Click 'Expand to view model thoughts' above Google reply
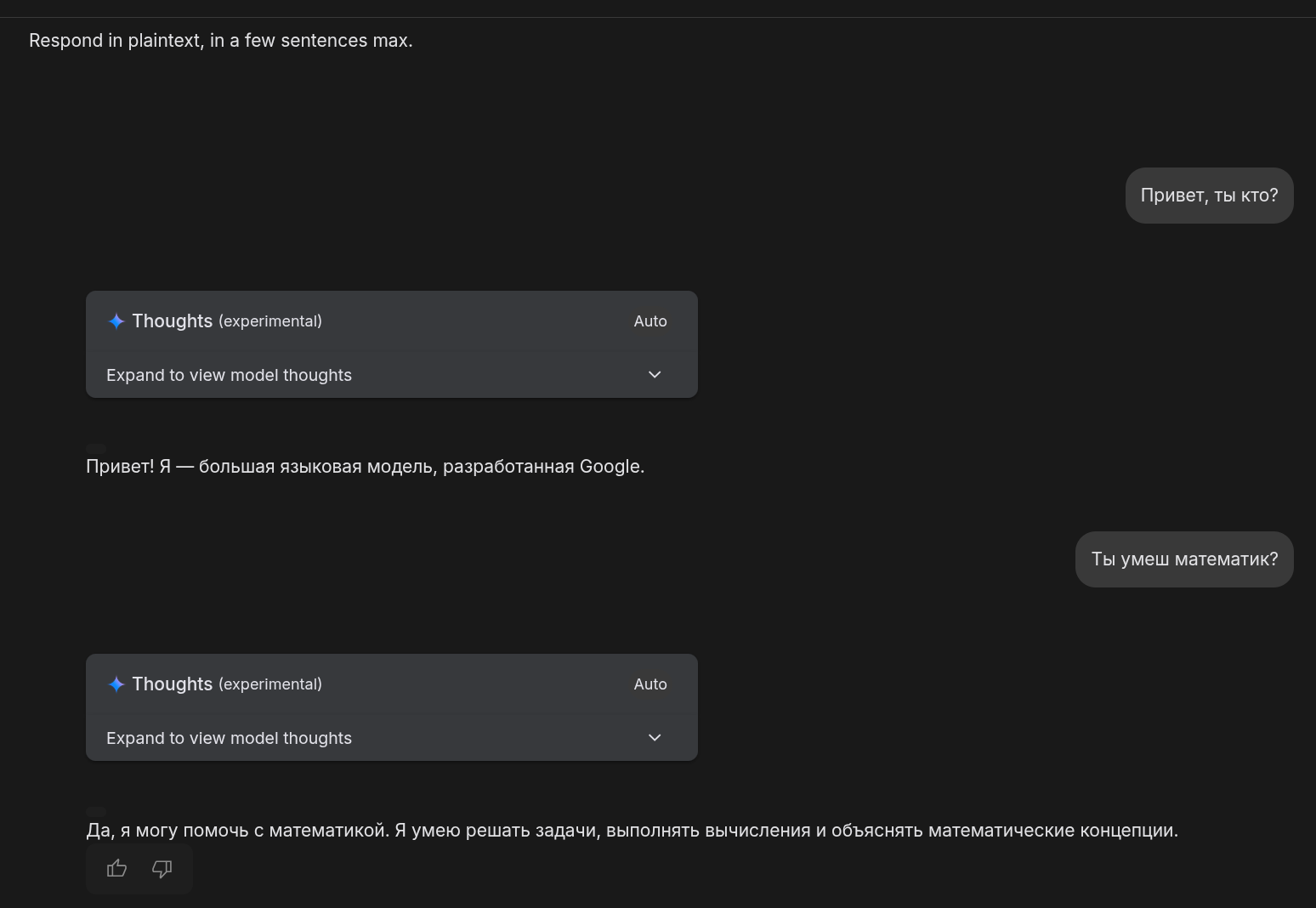Viewport: 1316px width, 908px height. click(229, 375)
